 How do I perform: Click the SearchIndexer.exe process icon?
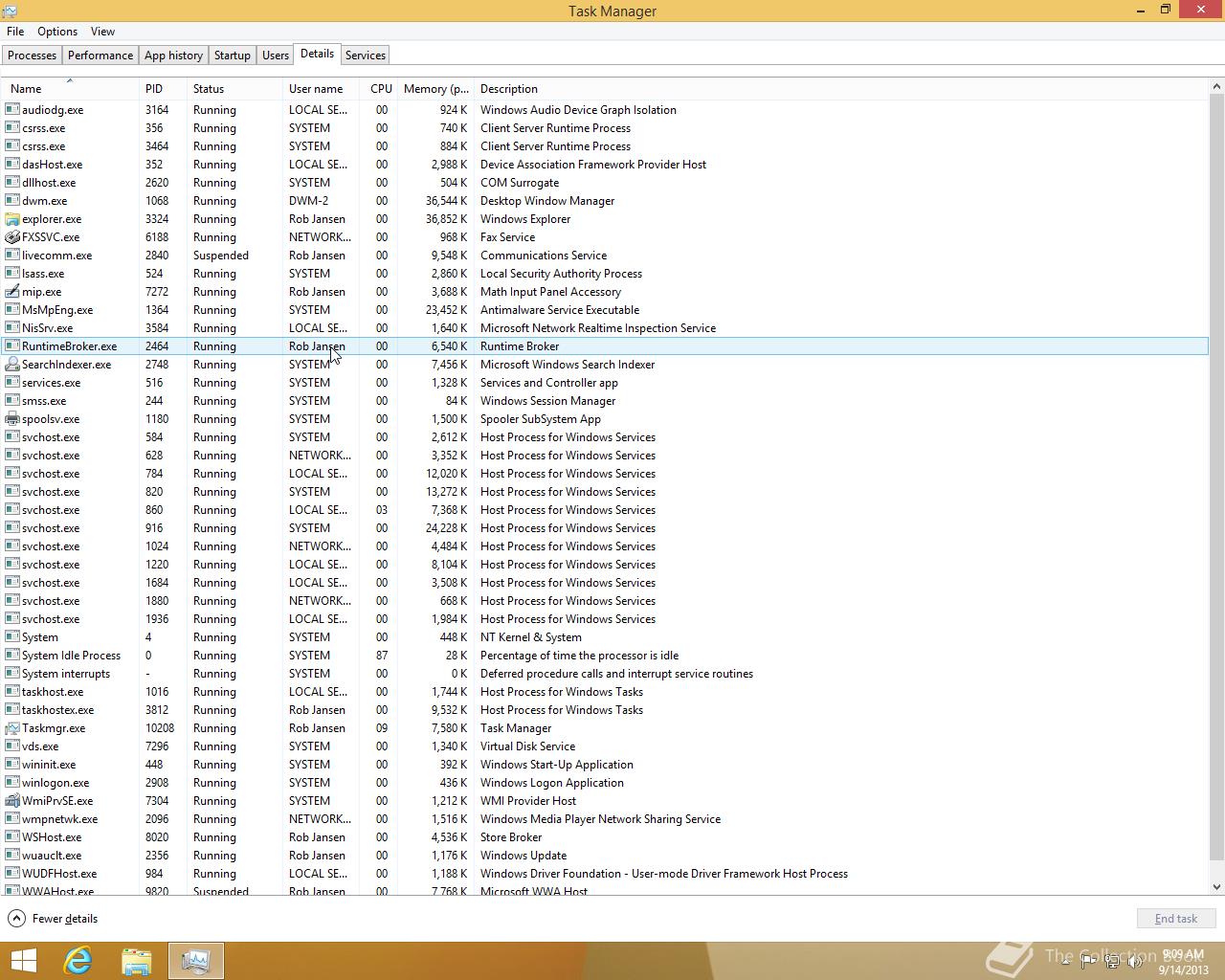point(12,365)
